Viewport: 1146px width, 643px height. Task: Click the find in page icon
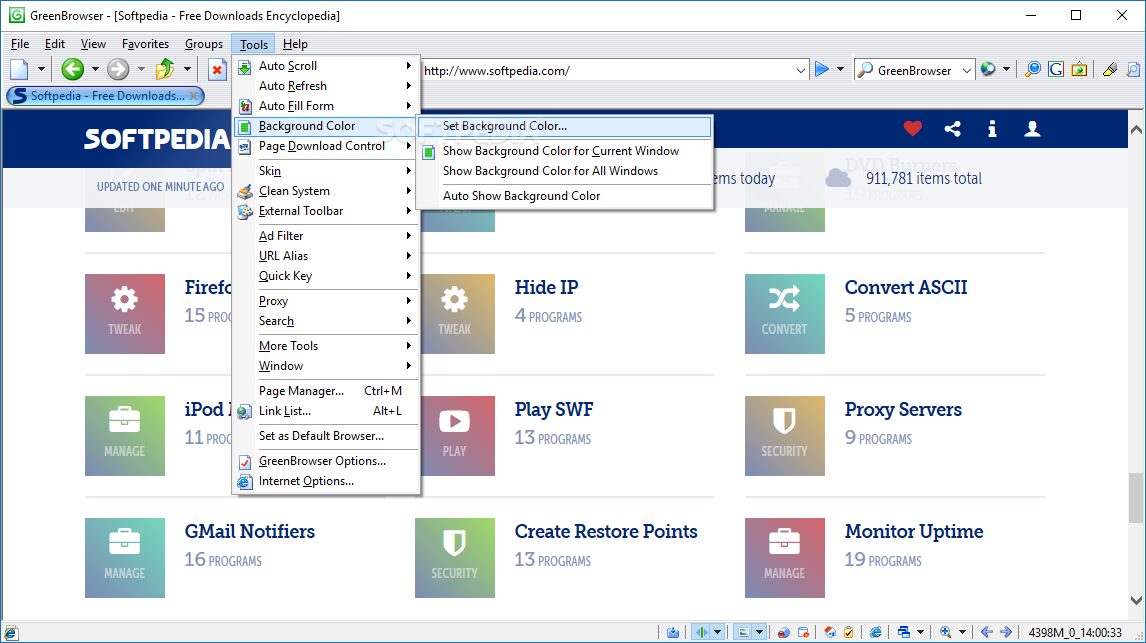1133,69
